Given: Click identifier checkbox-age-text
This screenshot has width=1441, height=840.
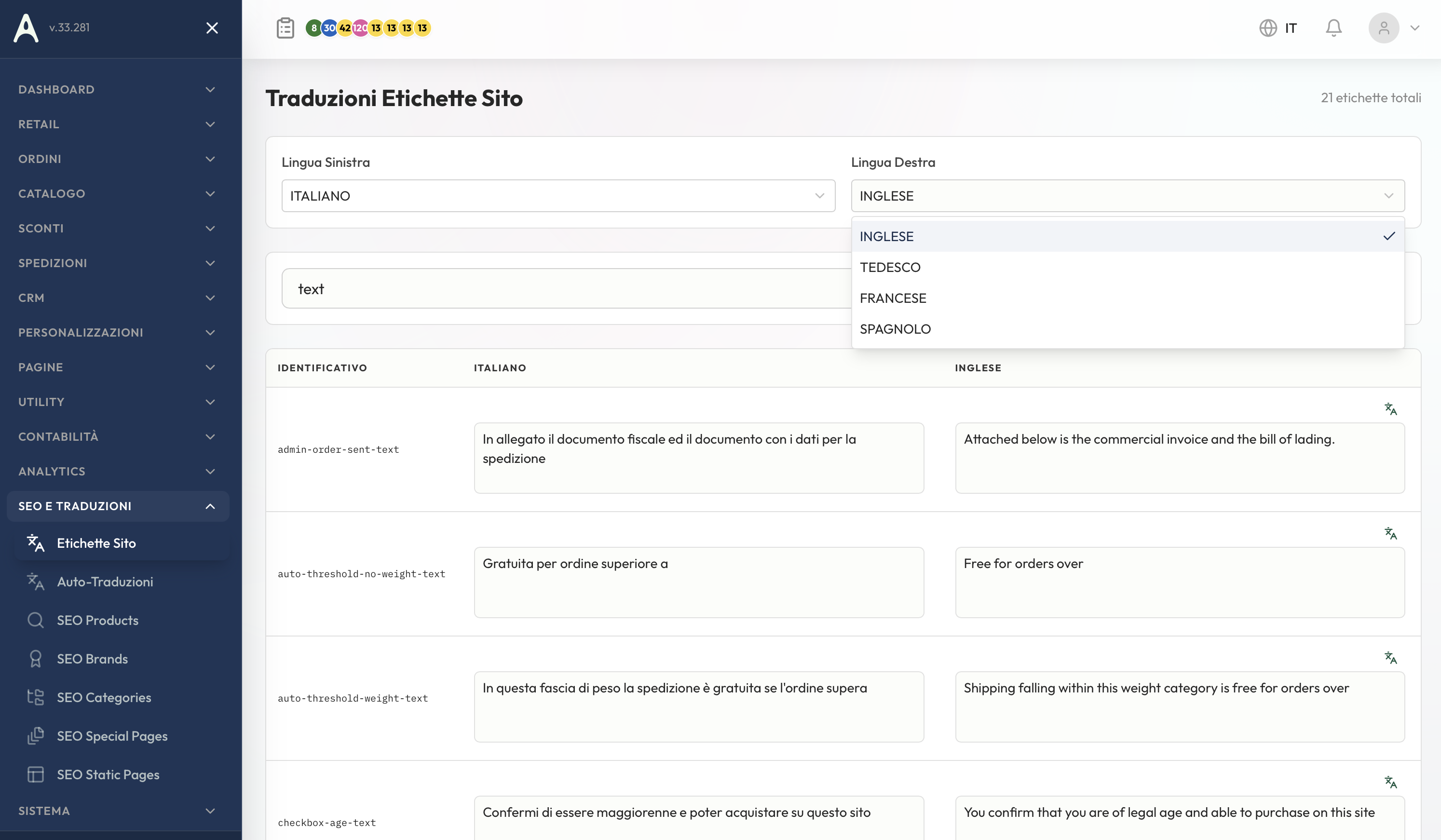Looking at the screenshot, I should click(326, 823).
